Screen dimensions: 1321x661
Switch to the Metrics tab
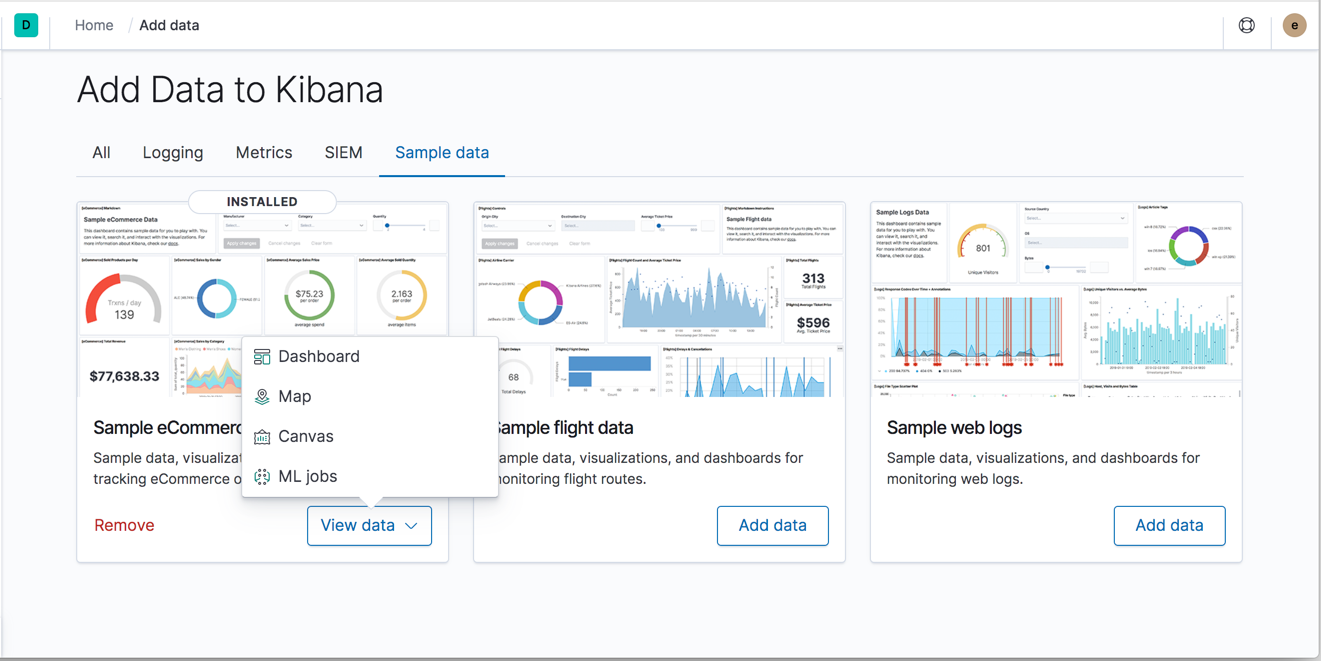pyautogui.click(x=263, y=152)
